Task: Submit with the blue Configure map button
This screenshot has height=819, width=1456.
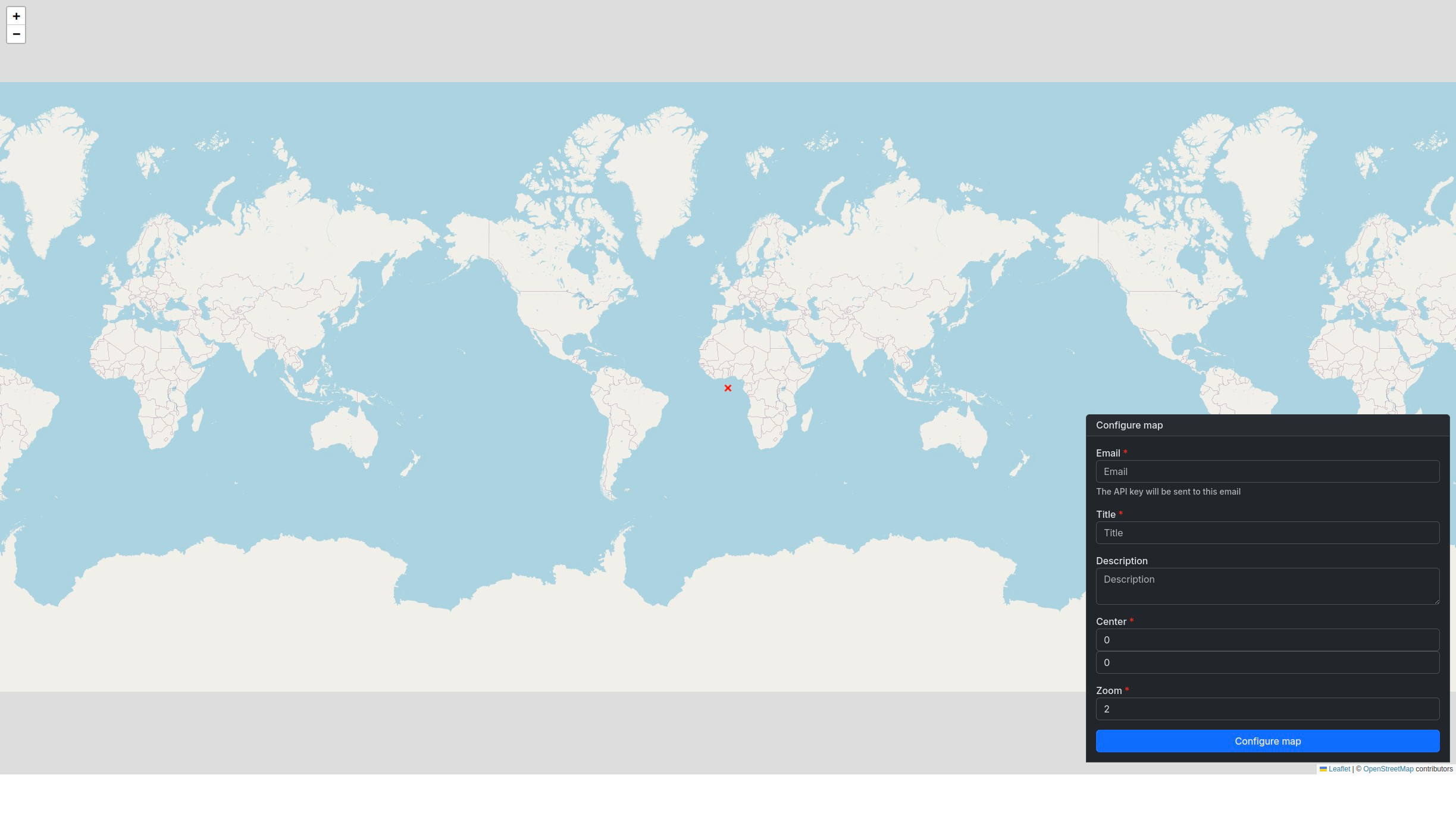Action: (x=1267, y=741)
